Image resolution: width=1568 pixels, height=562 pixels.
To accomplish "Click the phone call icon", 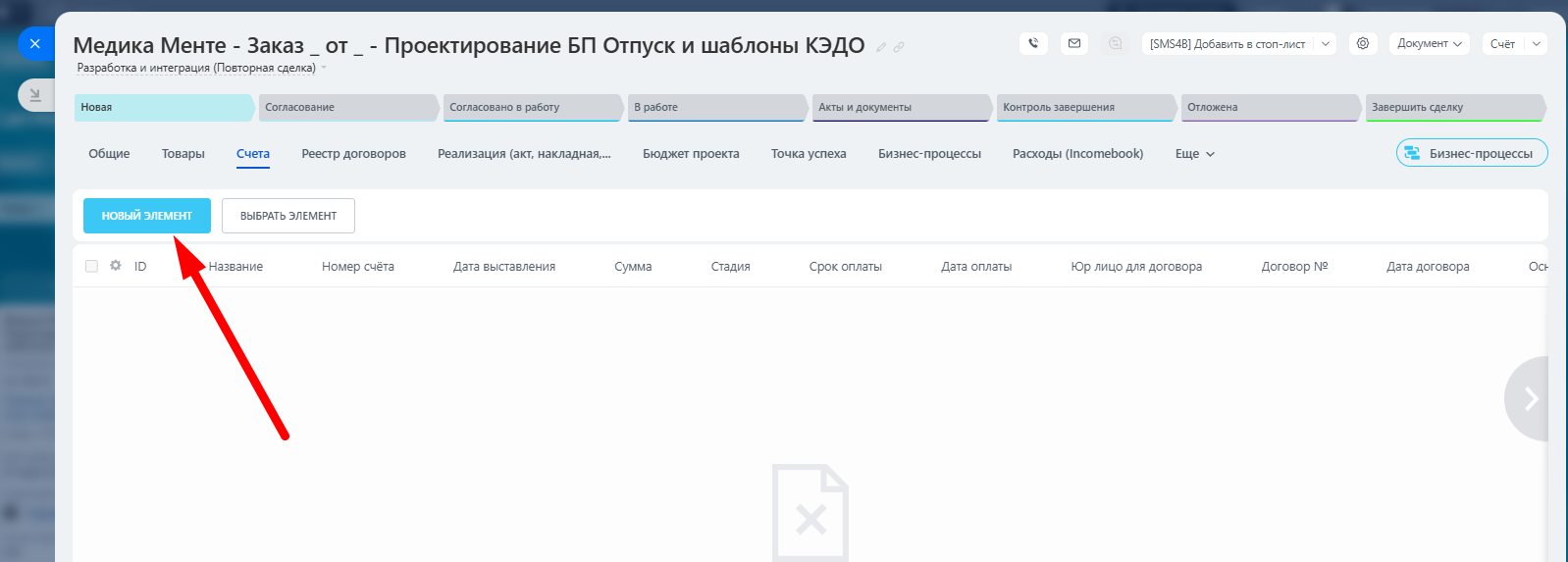I will point(1033,43).
